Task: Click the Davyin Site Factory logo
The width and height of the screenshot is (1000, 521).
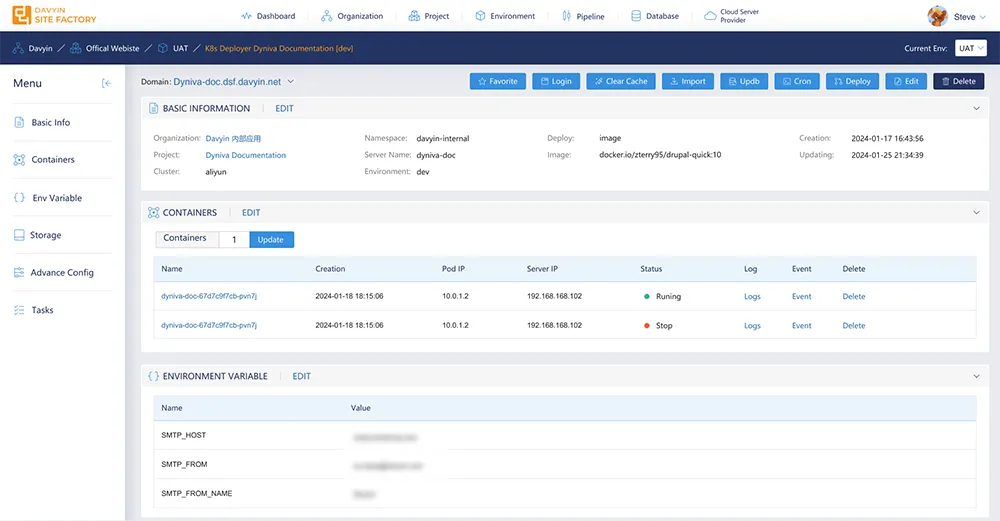Action: pyautogui.click(x=55, y=16)
